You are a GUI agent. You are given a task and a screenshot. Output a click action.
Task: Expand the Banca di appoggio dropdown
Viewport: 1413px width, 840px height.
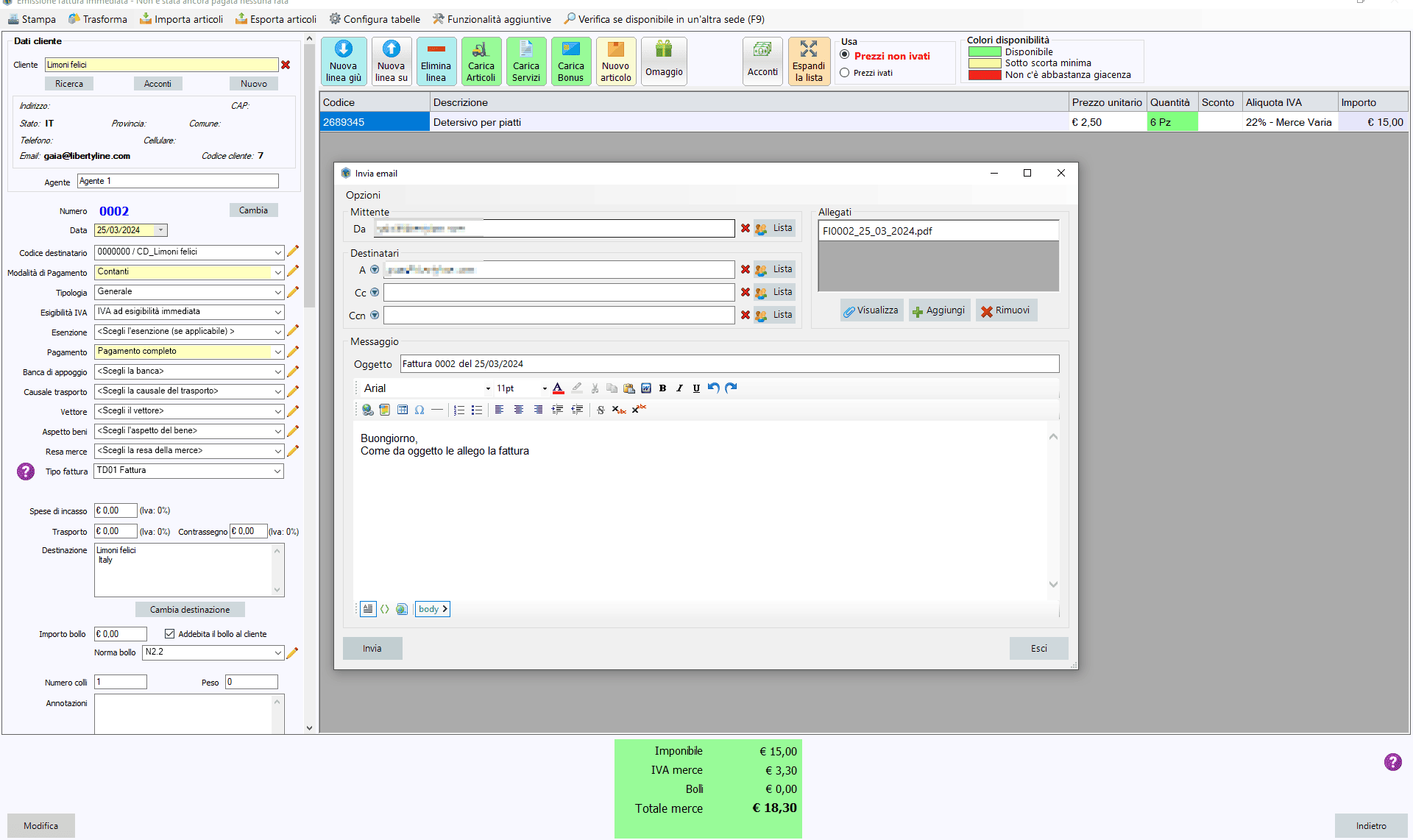pos(277,371)
